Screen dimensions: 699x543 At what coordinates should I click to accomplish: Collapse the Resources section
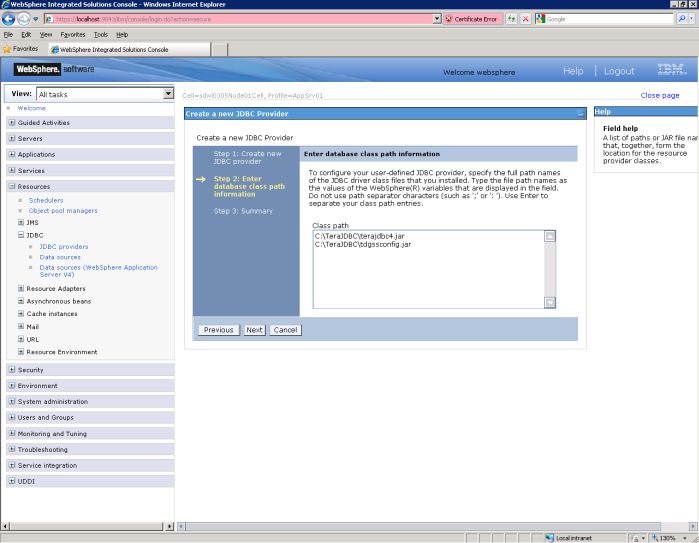click(x=12, y=186)
